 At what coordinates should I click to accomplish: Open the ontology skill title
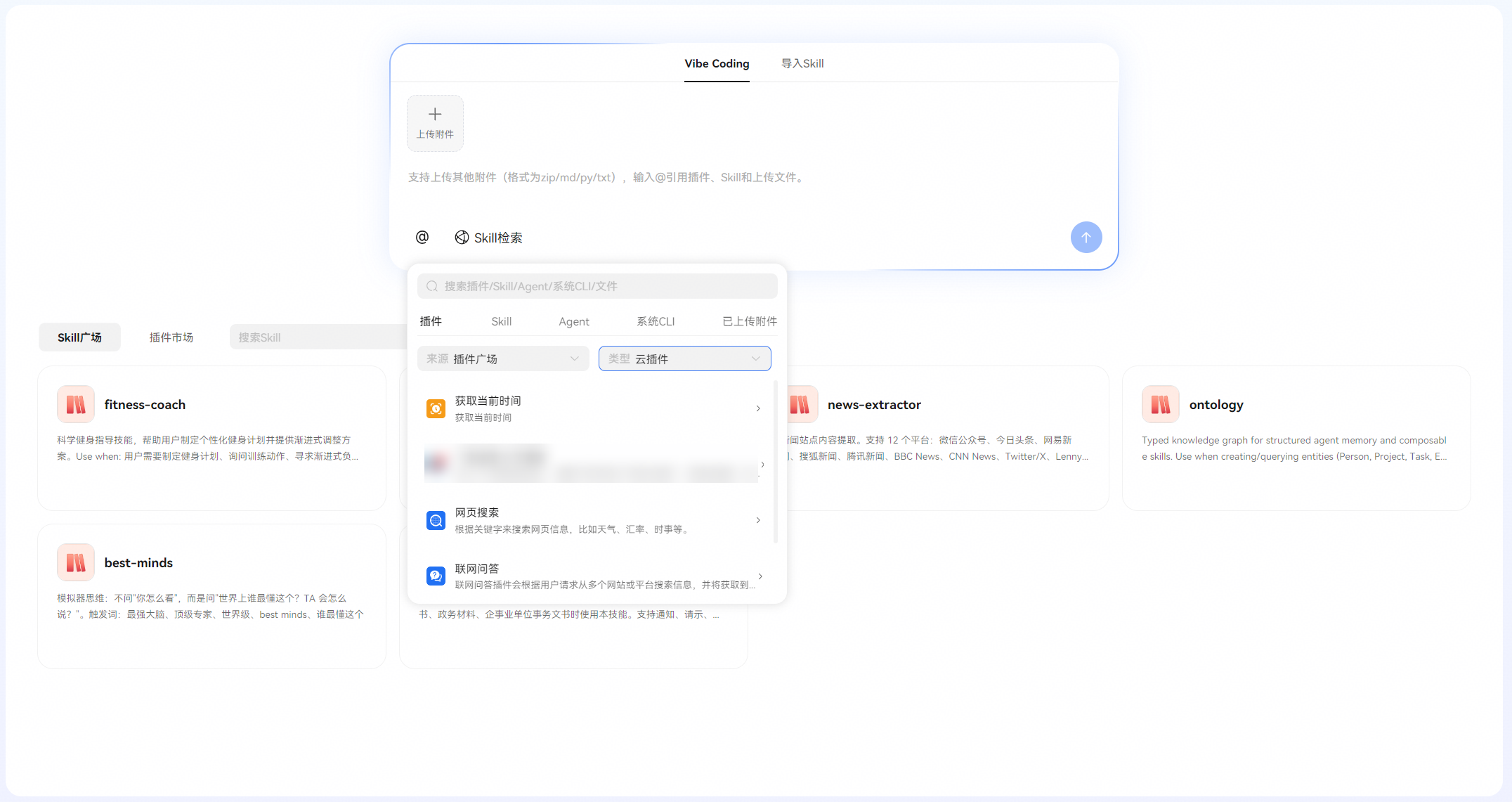tap(1216, 405)
